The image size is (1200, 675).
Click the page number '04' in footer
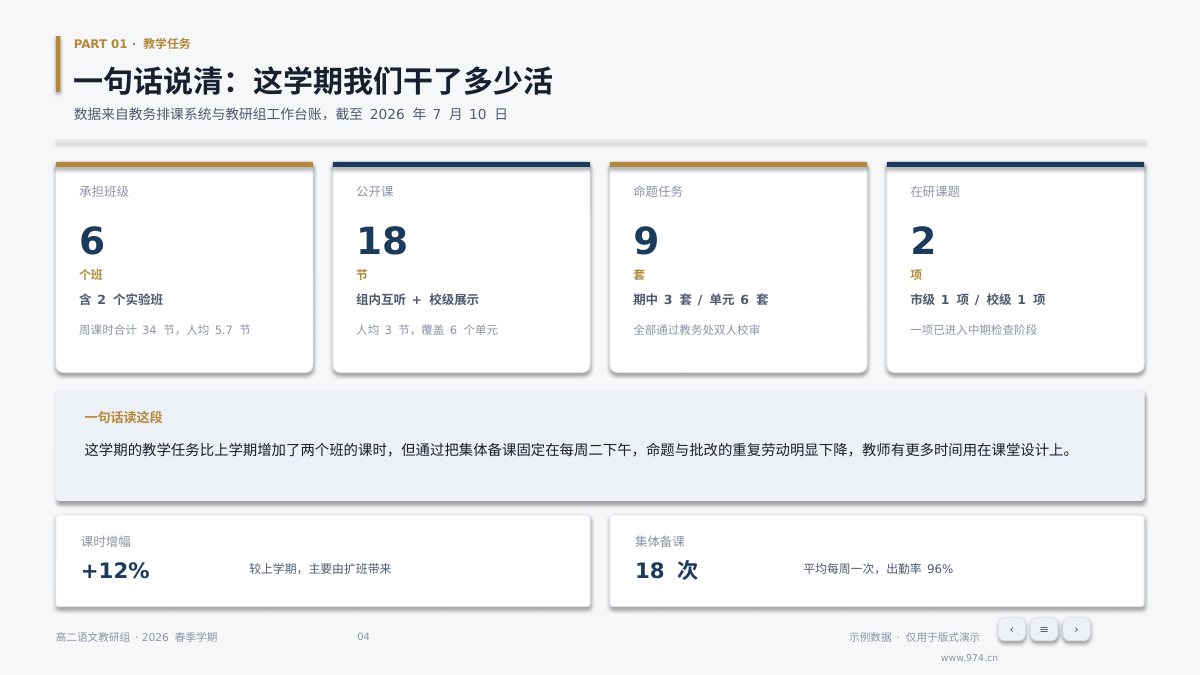[x=364, y=637]
